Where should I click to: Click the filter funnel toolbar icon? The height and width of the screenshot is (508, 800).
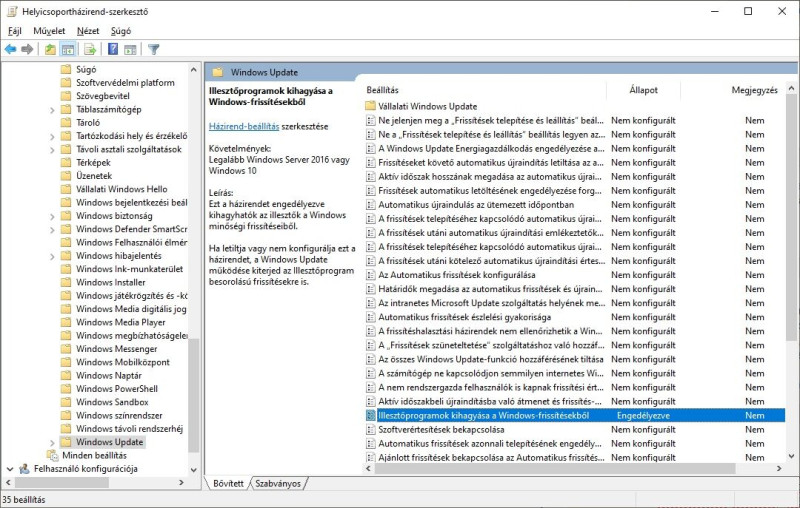[x=154, y=49]
